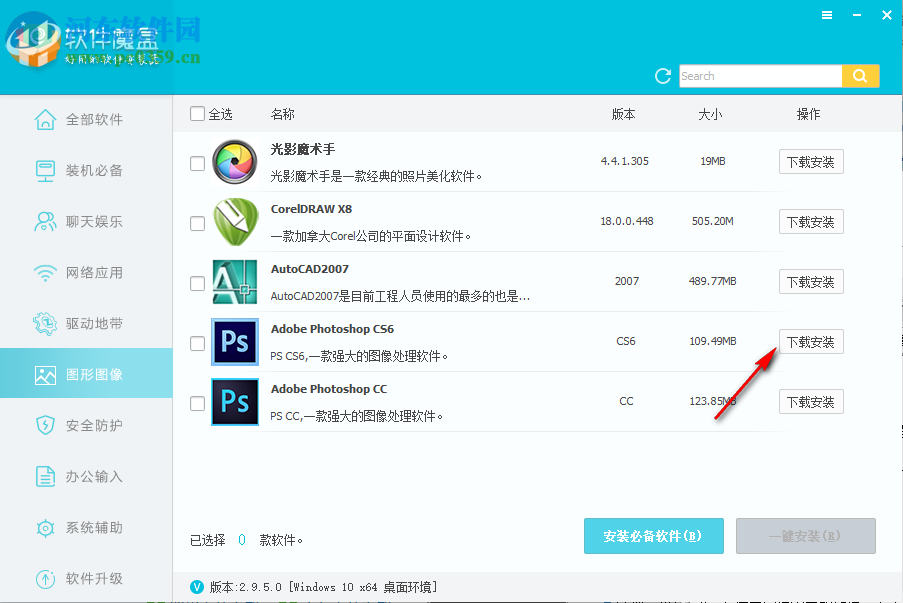Image resolution: width=903 pixels, height=603 pixels.
Task: Select the AutoCAD2007 row checkbox
Action: click(x=197, y=283)
